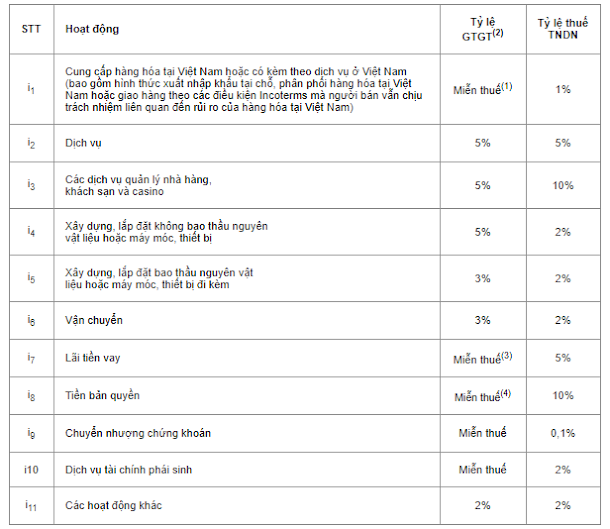The width and height of the screenshot is (610, 529).
Task: Click the "Miễn thuế(4)" GTGT cell
Action: pos(483,396)
